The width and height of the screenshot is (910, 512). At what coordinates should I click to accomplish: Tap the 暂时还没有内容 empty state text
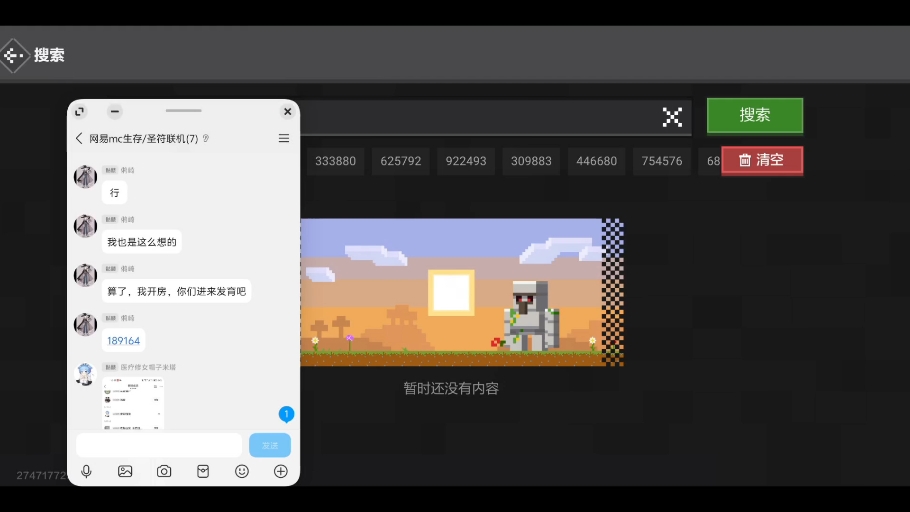click(x=451, y=388)
